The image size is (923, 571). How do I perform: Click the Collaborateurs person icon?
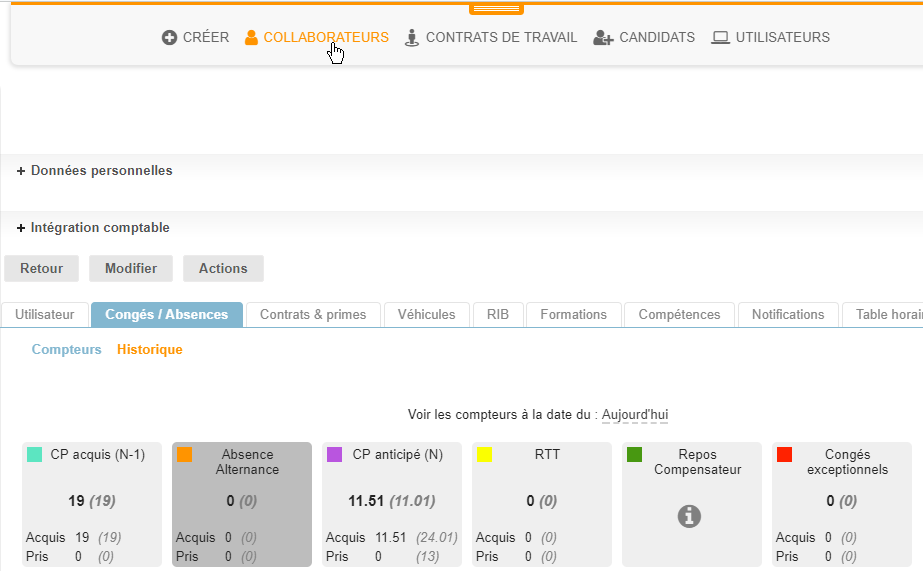[251, 38]
